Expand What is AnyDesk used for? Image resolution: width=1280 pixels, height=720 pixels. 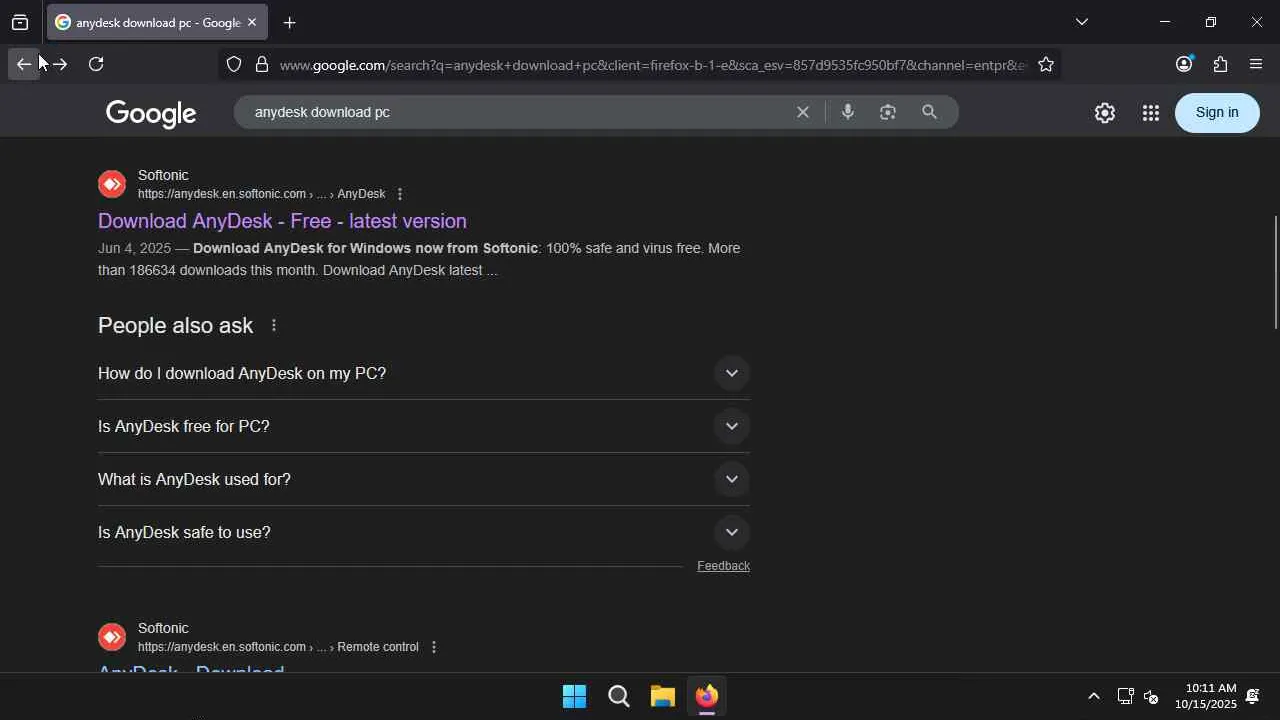(424, 479)
